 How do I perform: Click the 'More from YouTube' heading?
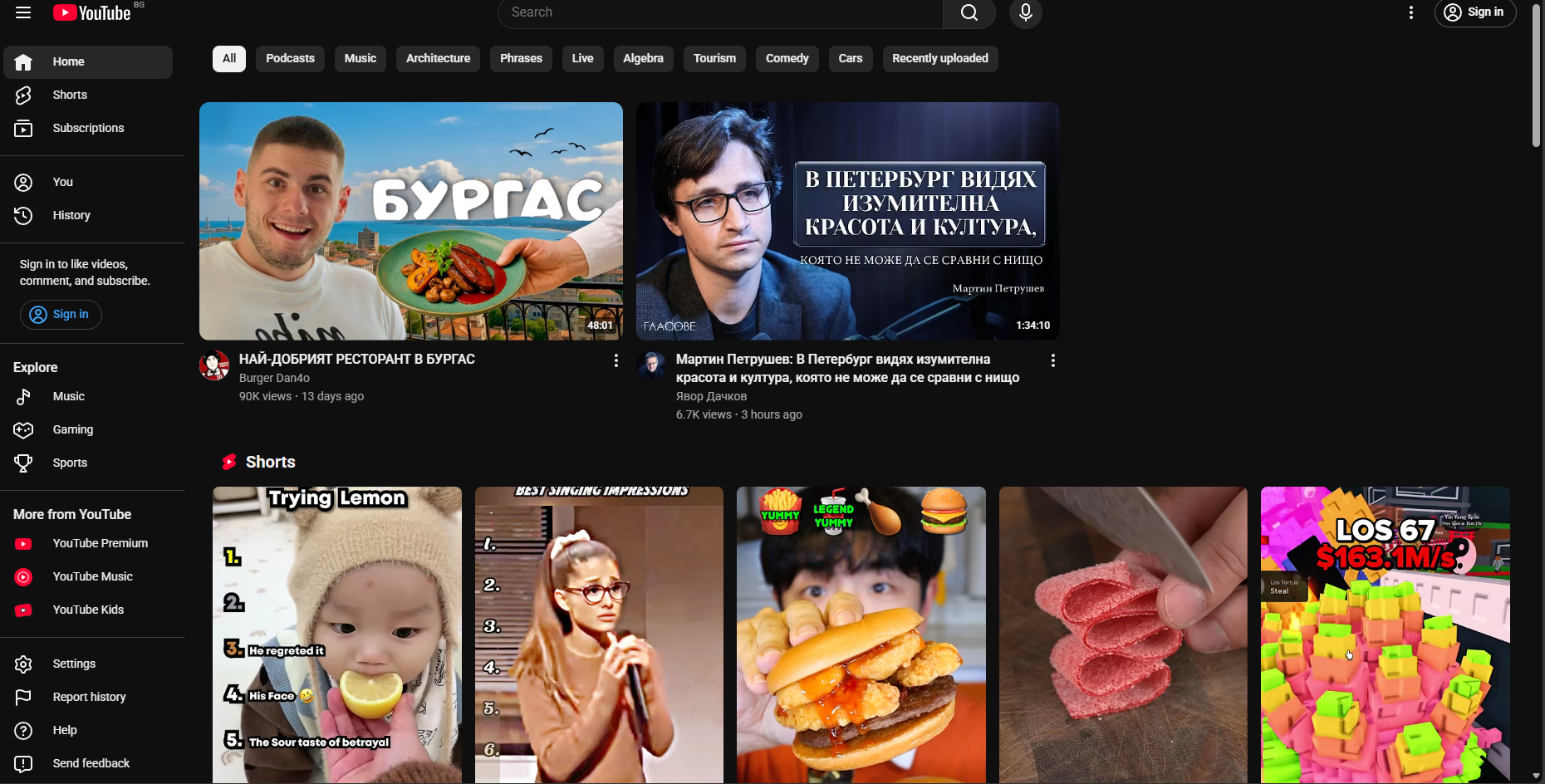click(72, 515)
